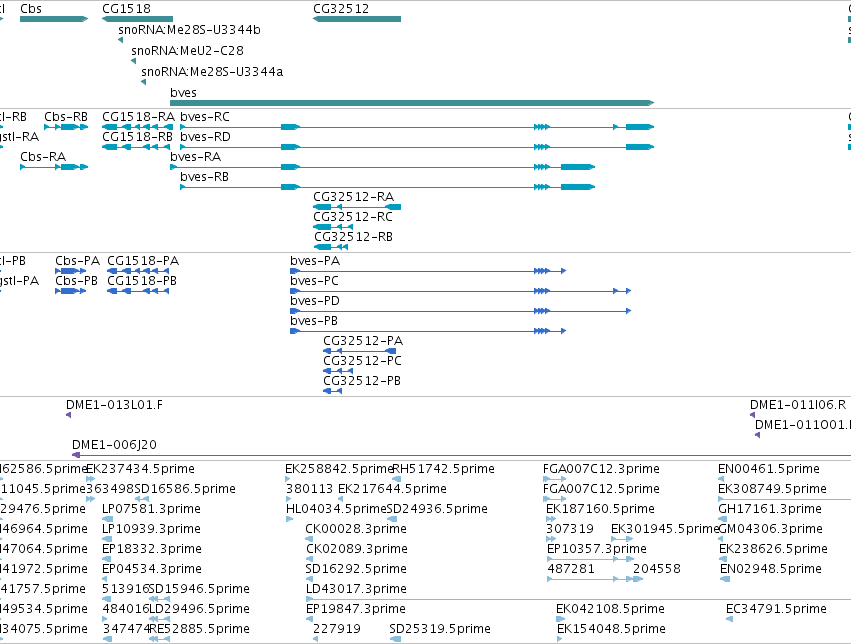Click the CG1518 gene glyph
This screenshot has height=644, width=851.
click(137, 19)
